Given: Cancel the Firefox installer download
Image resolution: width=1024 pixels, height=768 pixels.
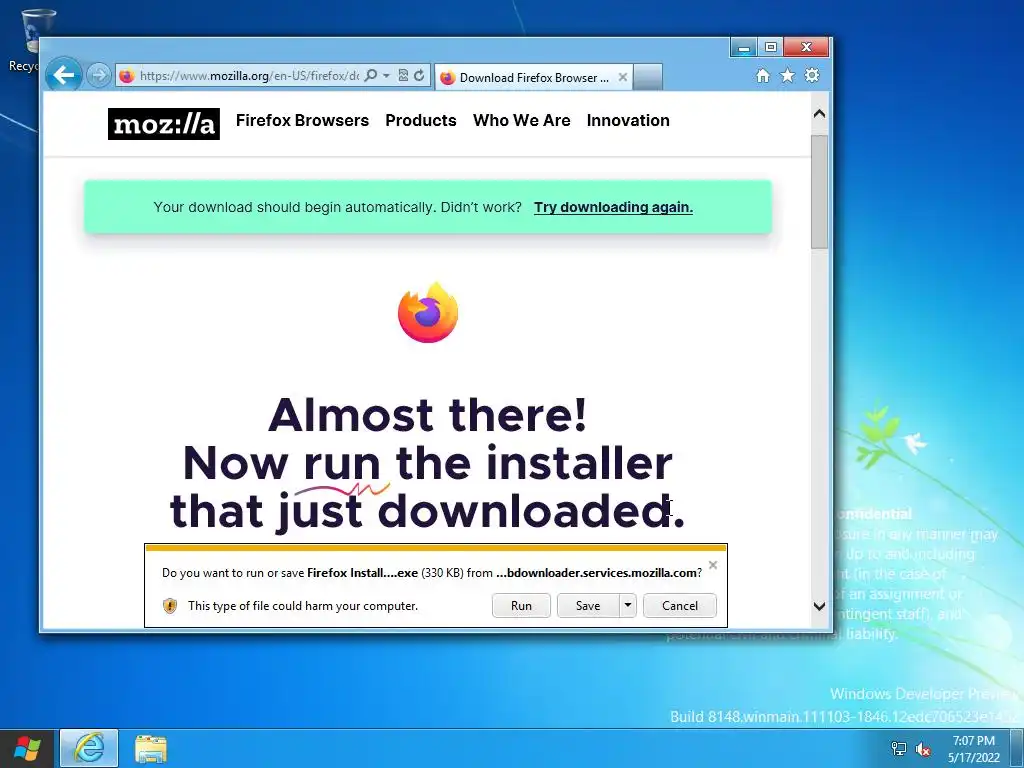Looking at the screenshot, I should point(680,605).
